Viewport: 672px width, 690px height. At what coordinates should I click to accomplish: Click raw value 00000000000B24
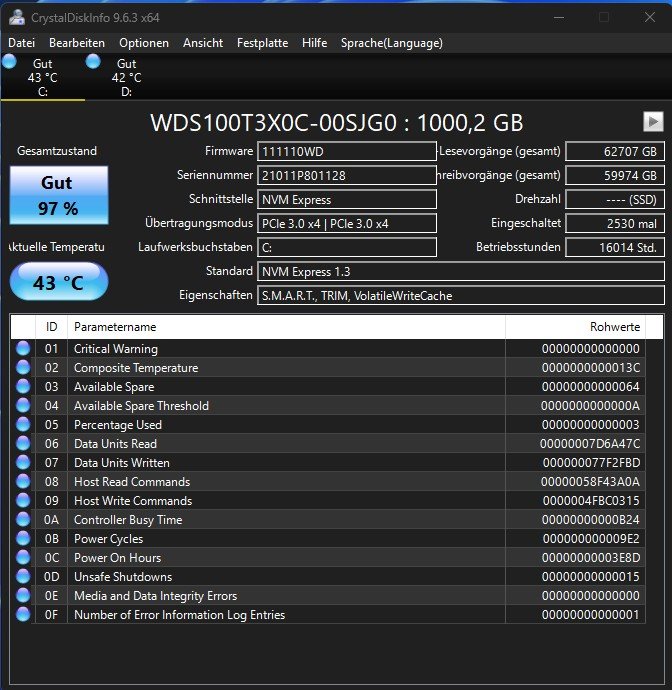click(x=591, y=520)
